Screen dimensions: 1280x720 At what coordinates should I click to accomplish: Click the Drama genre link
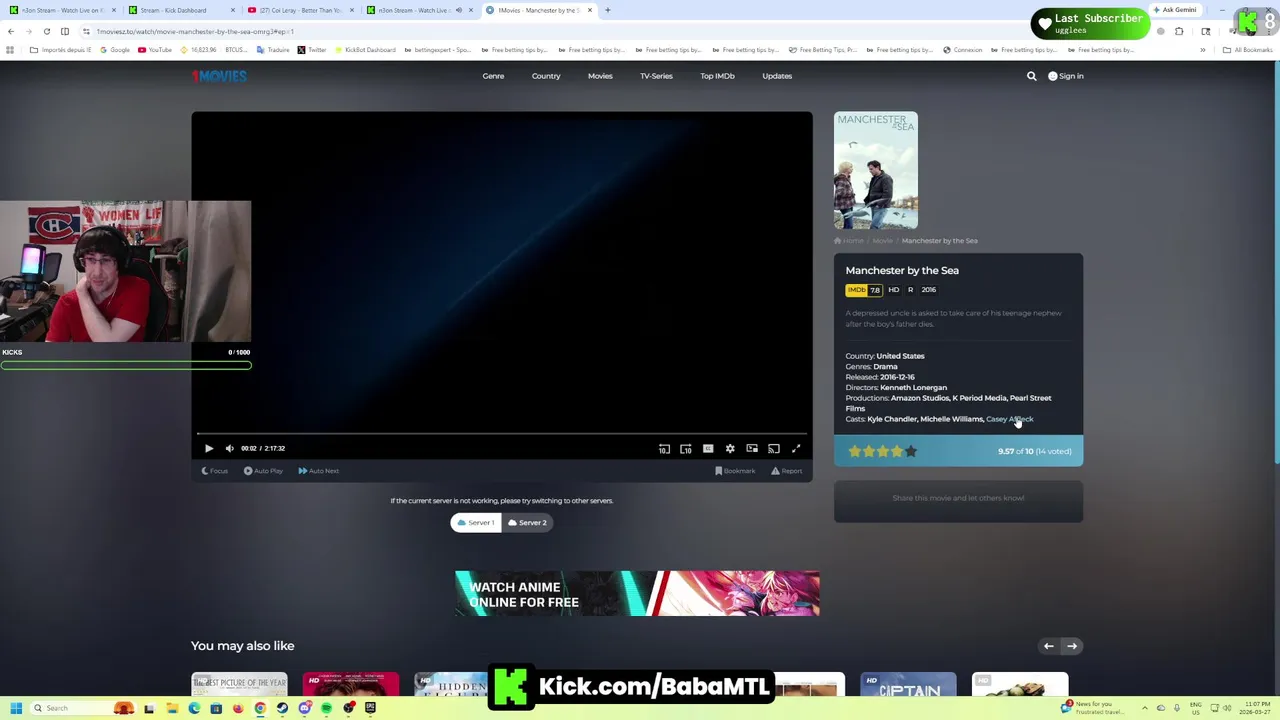click(x=886, y=367)
